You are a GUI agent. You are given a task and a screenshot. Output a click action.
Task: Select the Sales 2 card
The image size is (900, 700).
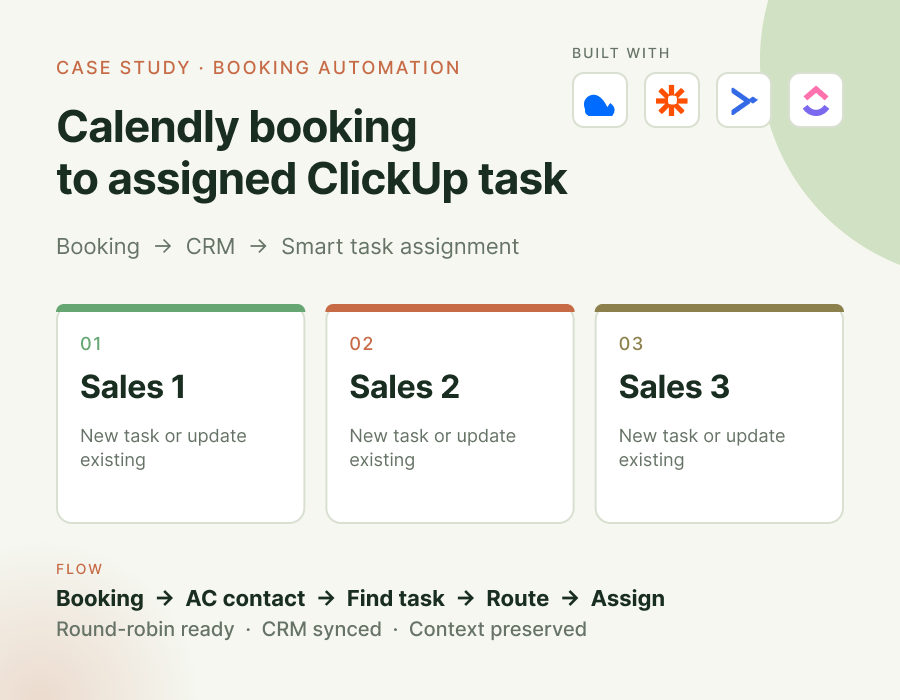pyautogui.click(x=450, y=414)
